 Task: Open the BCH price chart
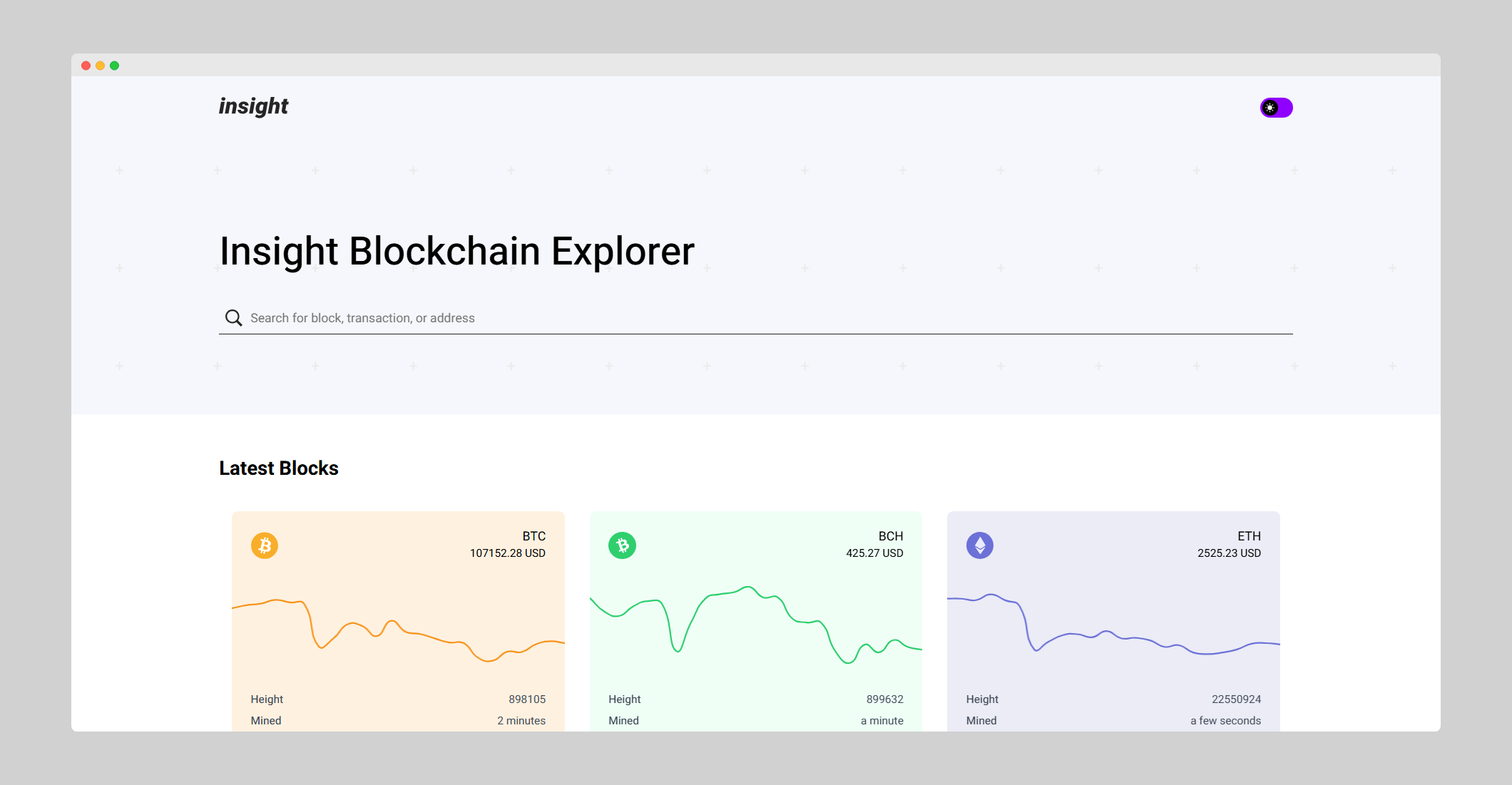(756, 624)
